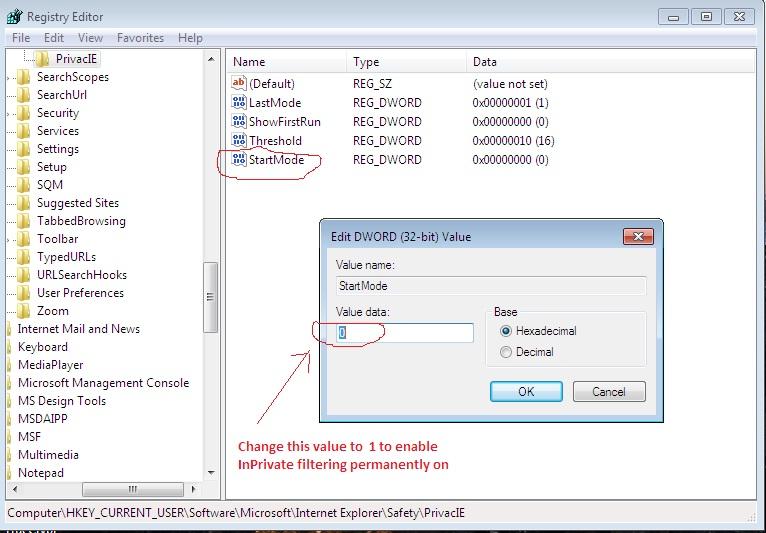The width and height of the screenshot is (766, 533).
Task: Click the (Default) string value icon
Action: [x=238, y=83]
